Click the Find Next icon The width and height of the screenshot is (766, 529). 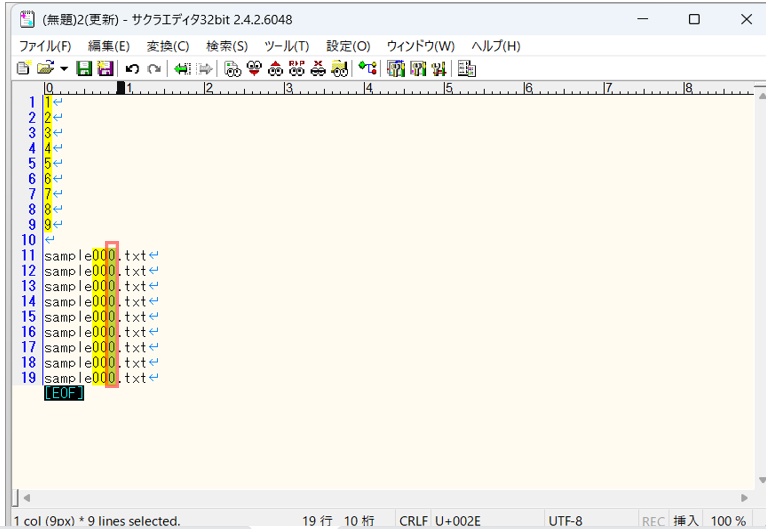(254, 68)
